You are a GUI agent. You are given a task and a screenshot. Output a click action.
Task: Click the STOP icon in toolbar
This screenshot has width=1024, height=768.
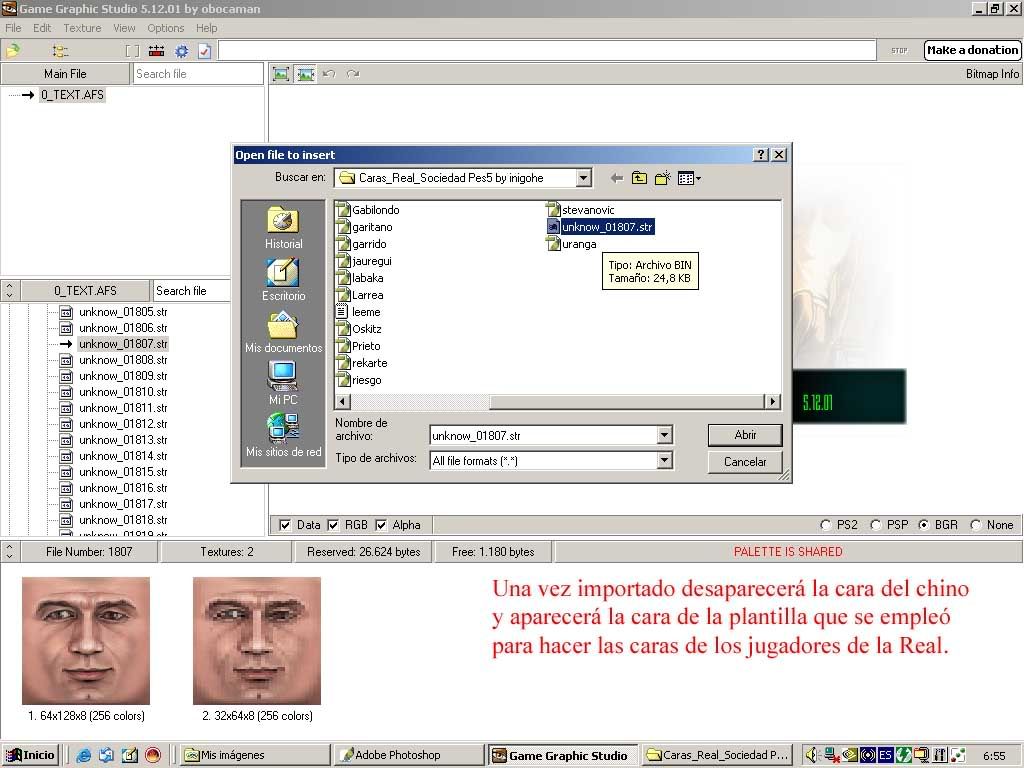tap(899, 50)
